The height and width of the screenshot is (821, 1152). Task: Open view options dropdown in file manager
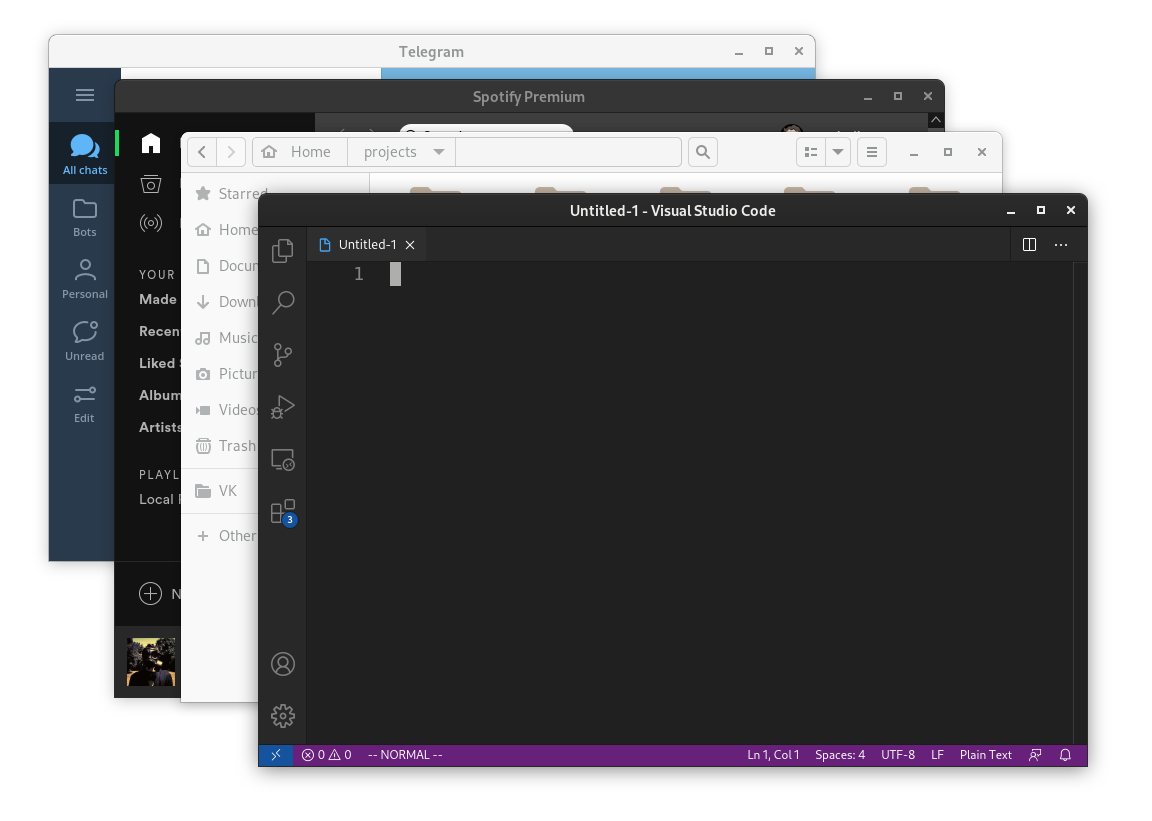838,152
